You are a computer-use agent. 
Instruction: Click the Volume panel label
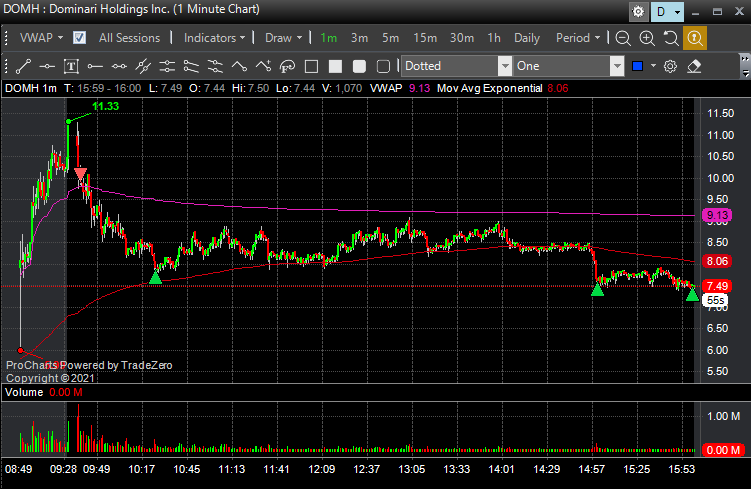[24, 392]
